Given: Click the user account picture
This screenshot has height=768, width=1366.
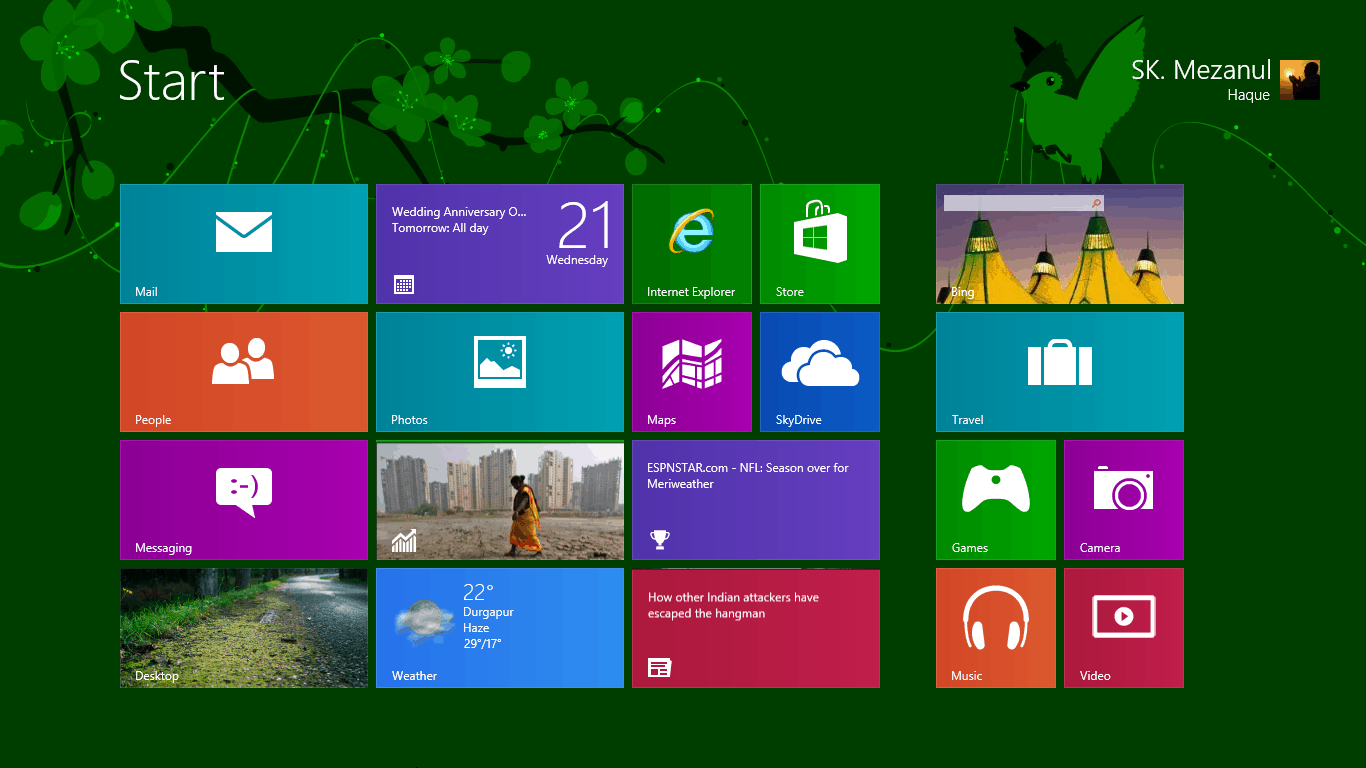Looking at the screenshot, I should 1300,80.
